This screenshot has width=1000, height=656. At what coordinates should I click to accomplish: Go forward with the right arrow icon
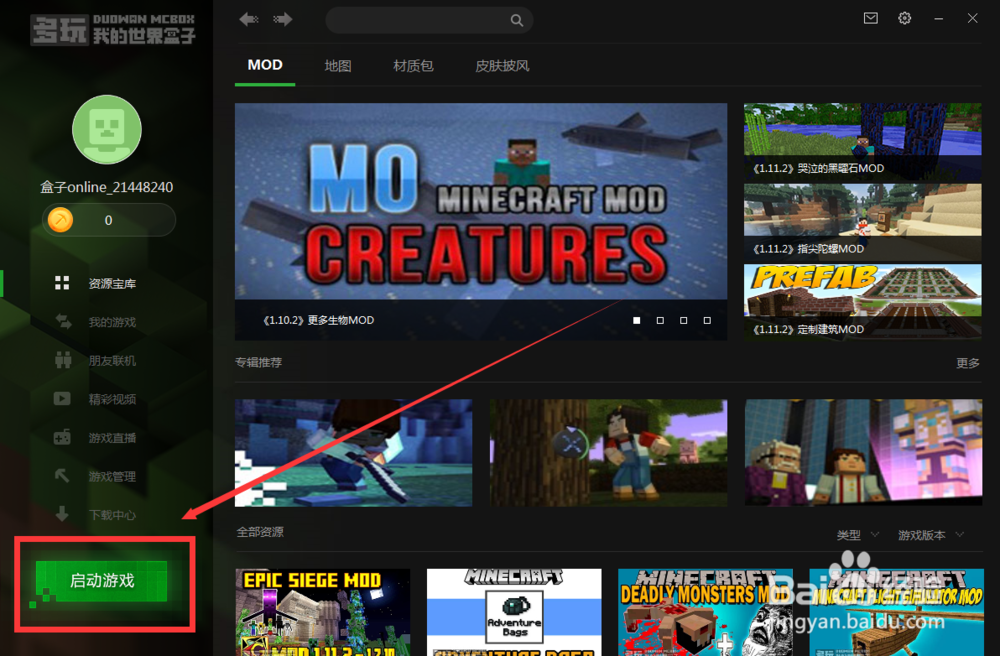[x=283, y=19]
